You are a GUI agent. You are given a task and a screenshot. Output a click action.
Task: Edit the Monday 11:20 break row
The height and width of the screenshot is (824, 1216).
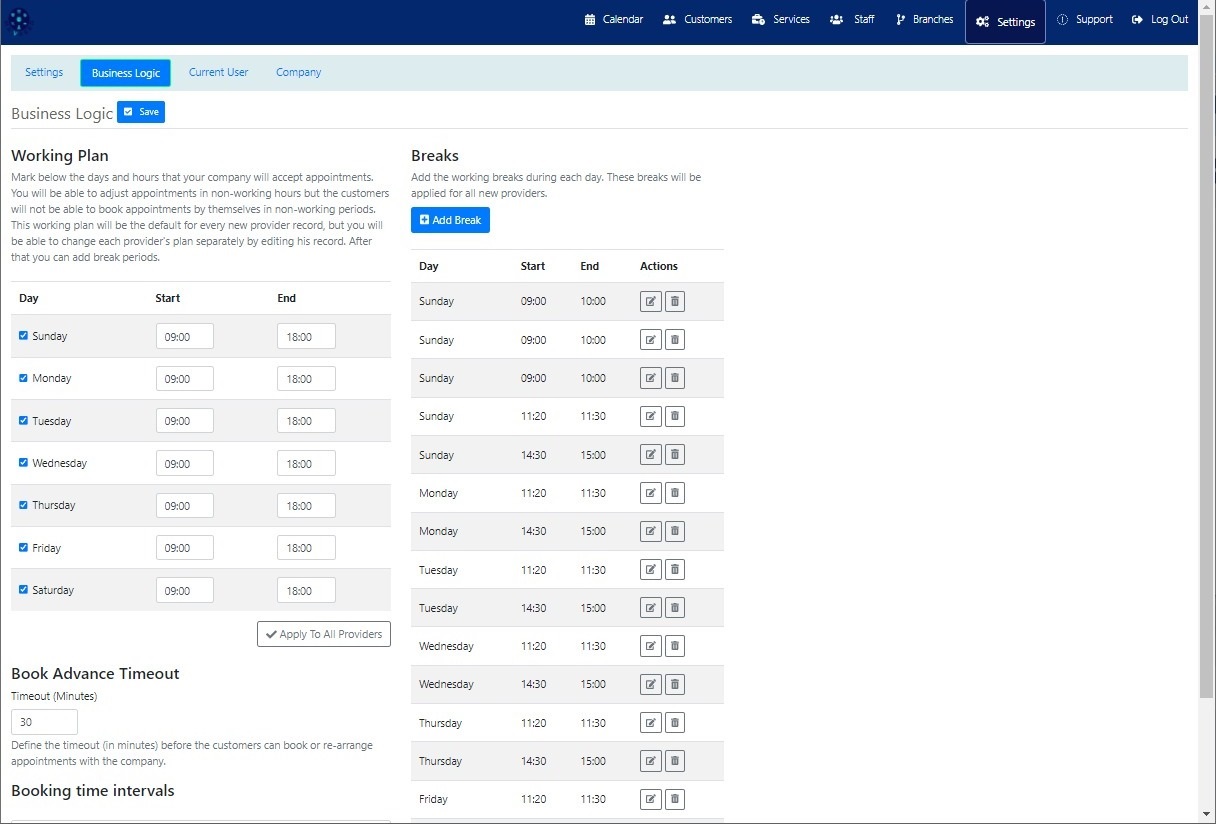650,493
